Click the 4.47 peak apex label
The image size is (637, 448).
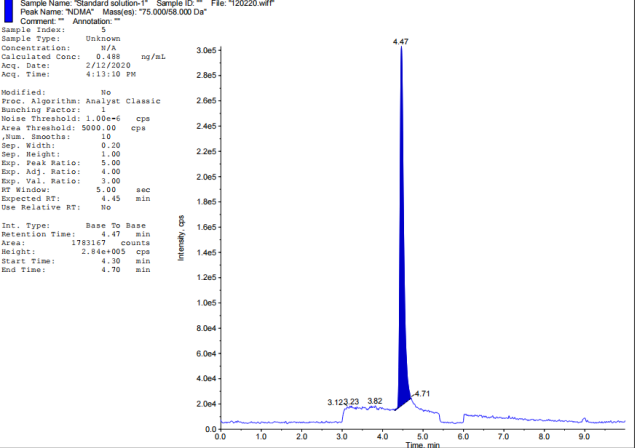pyautogui.click(x=401, y=41)
